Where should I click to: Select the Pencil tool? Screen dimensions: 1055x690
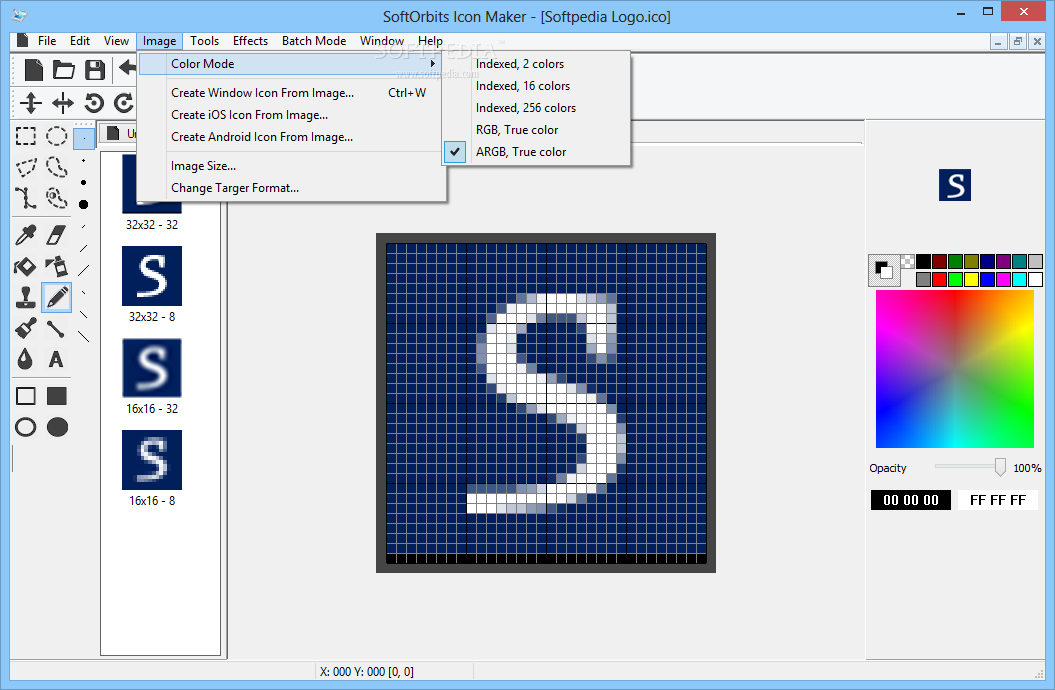pos(57,297)
